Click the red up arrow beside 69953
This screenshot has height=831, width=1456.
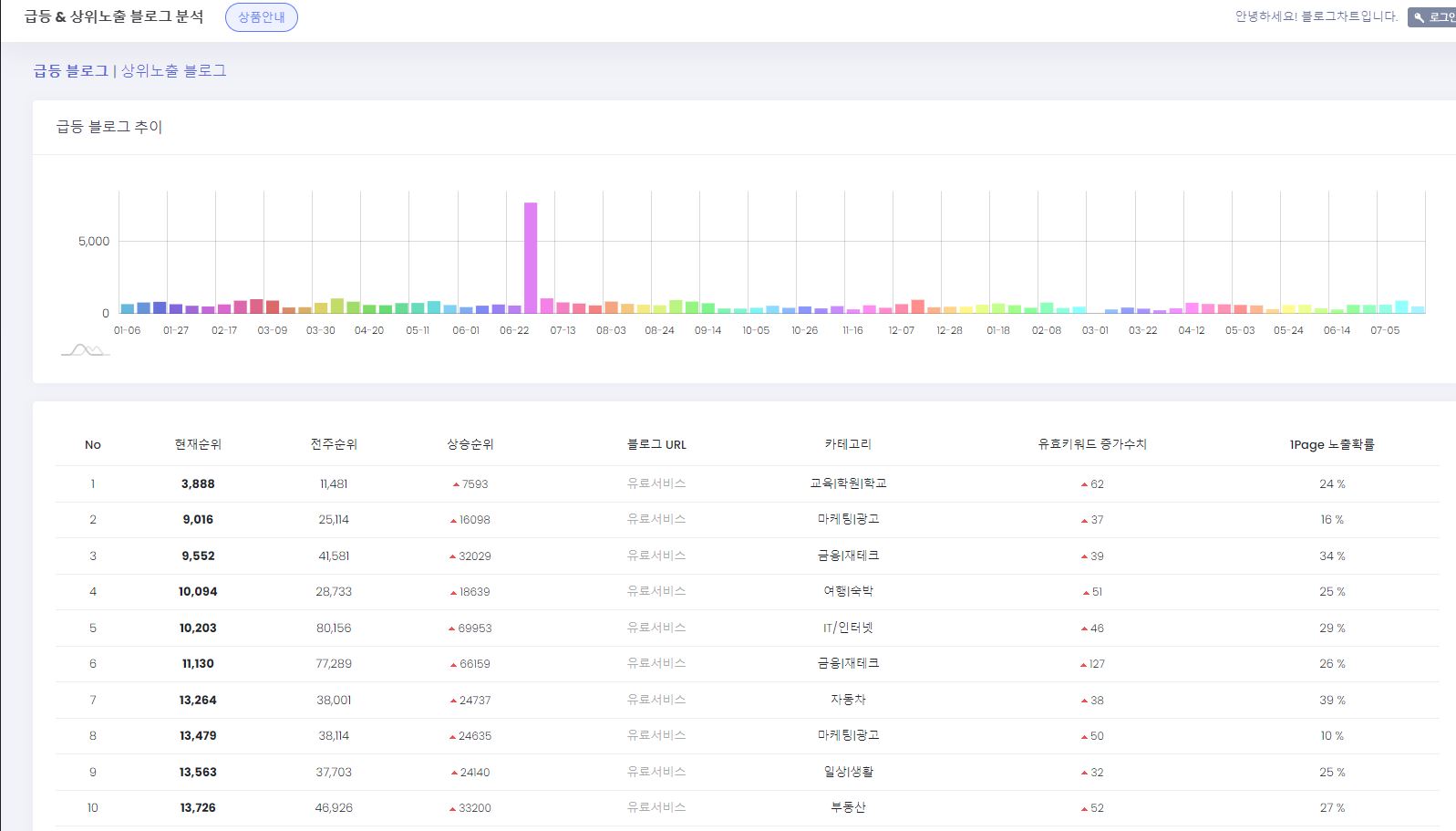(x=451, y=628)
